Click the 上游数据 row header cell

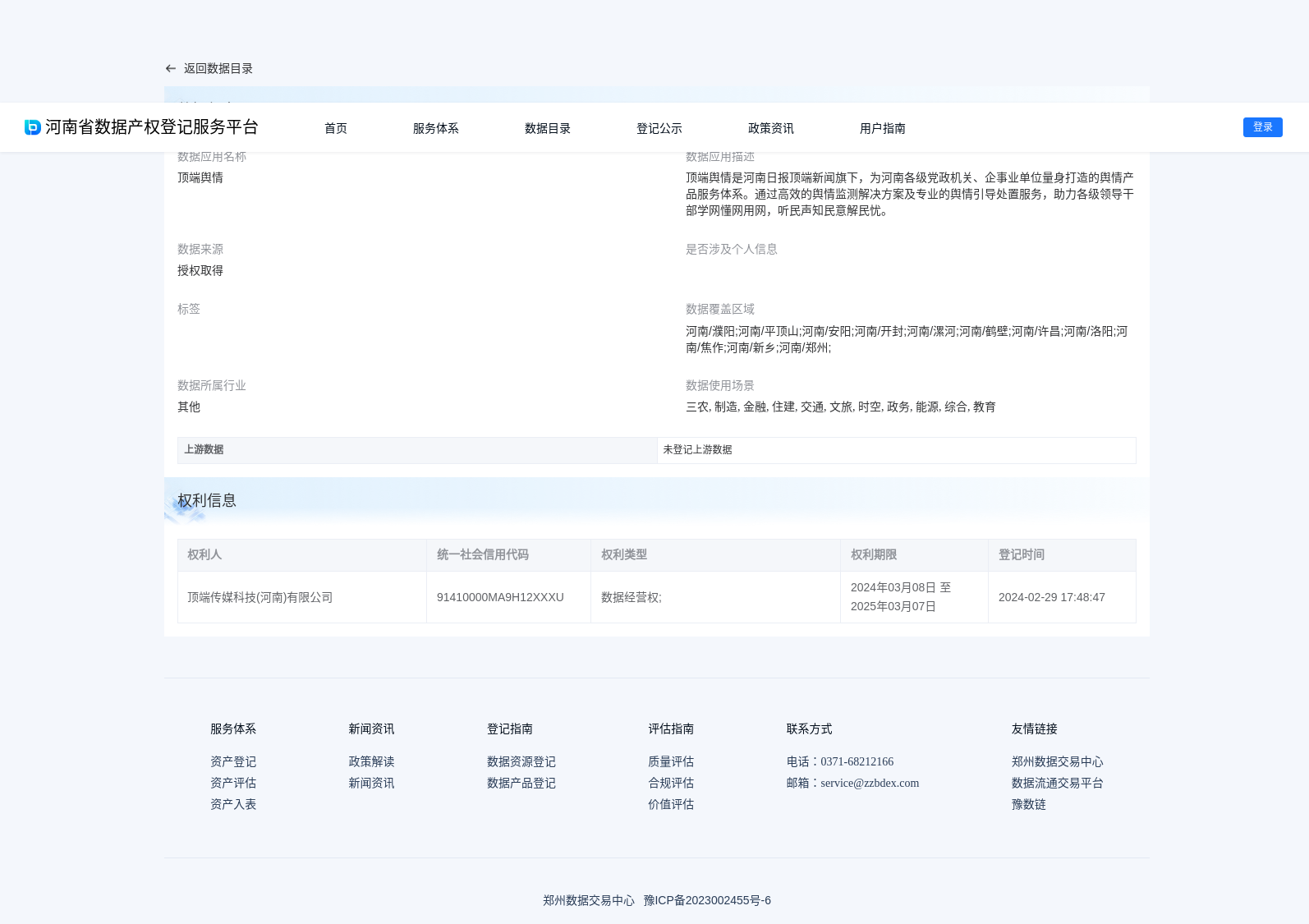tap(417, 450)
